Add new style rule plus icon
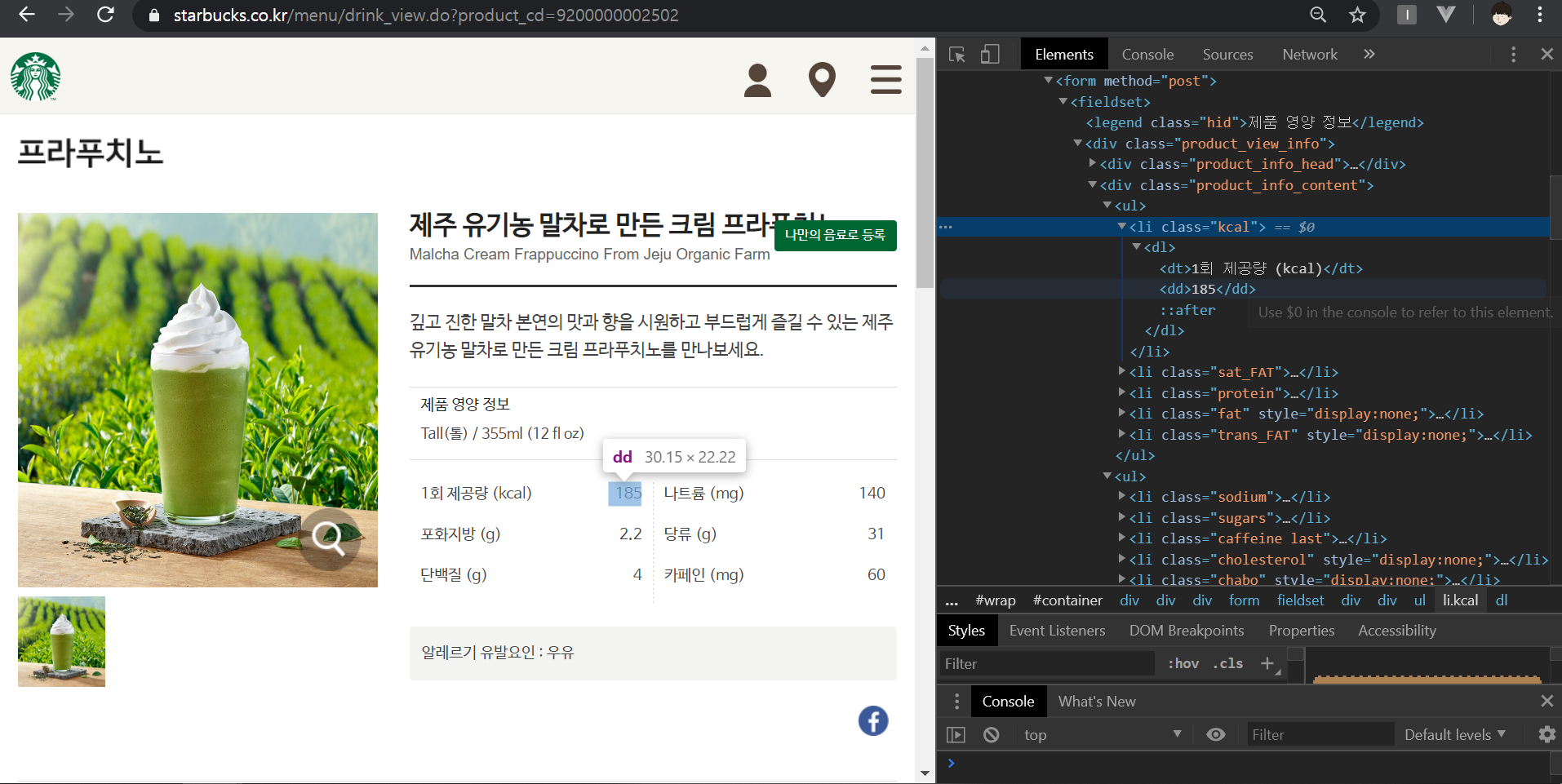Viewport: 1562px width, 784px height. (x=1267, y=663)
